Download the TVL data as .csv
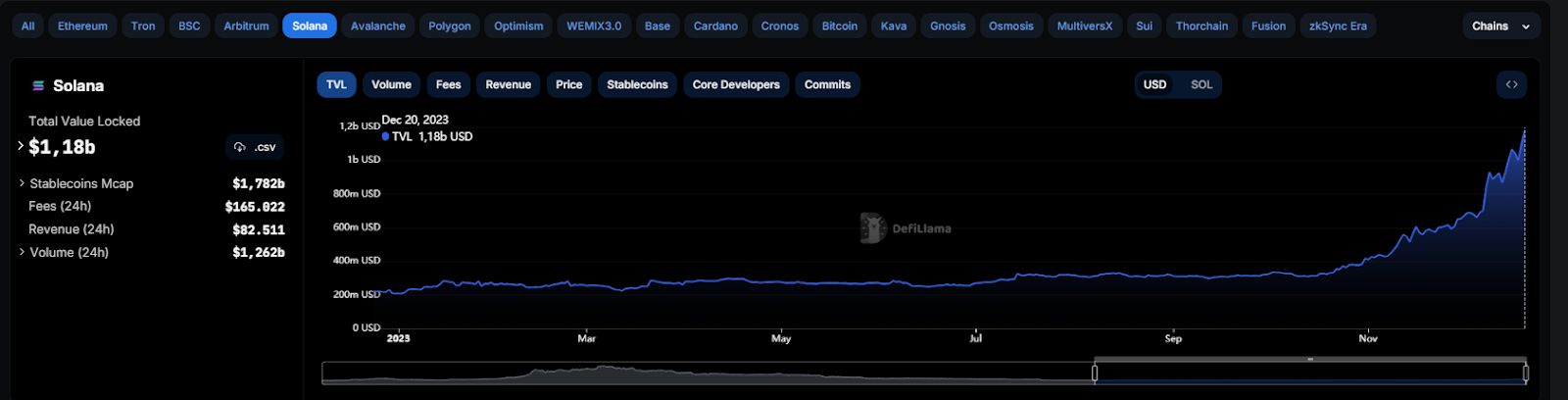The height and width of the screenshot is (400, 1568). pos(255,147)
